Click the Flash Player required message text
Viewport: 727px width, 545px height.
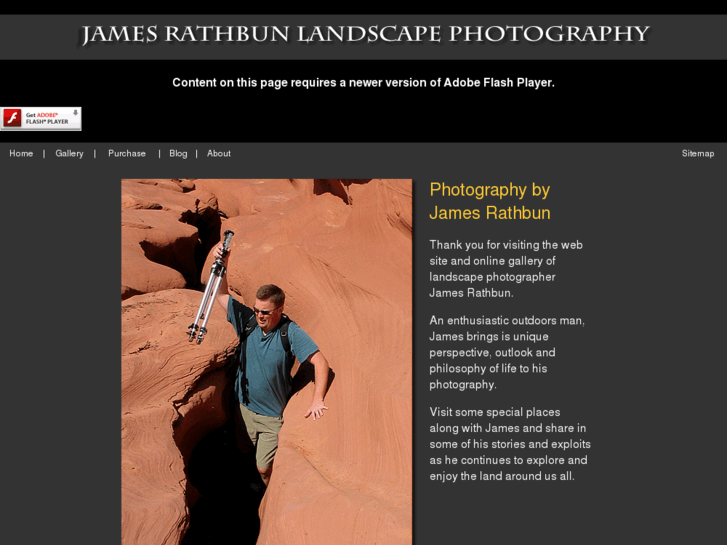coord(364,83)
